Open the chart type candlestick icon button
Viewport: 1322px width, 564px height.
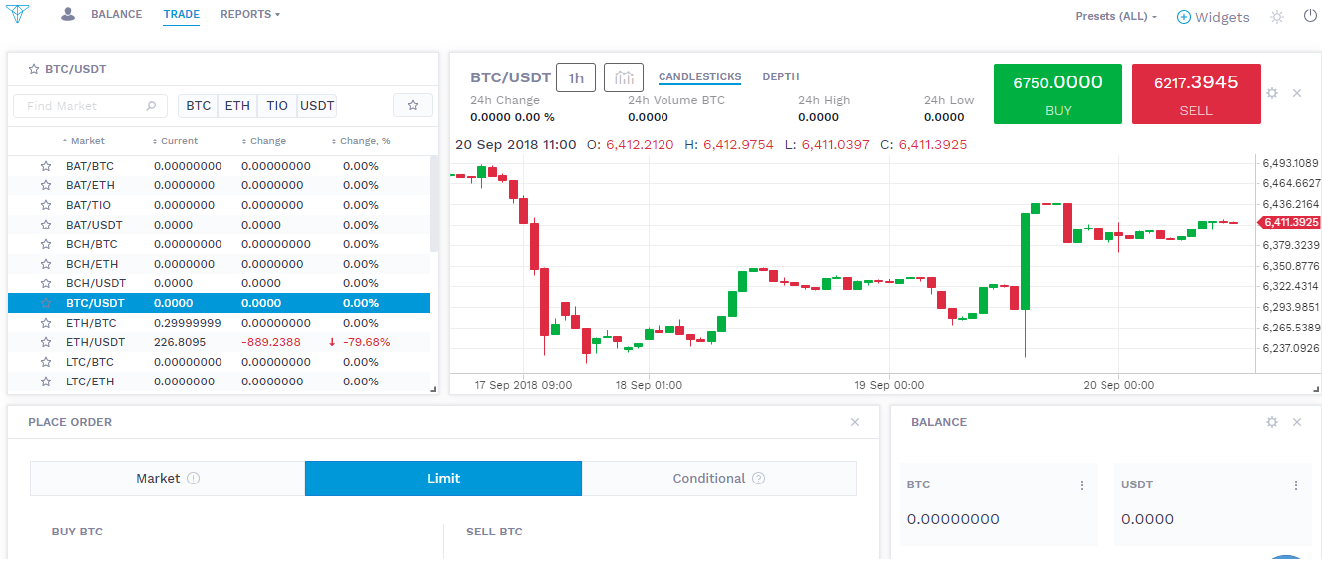click(625, 78)
